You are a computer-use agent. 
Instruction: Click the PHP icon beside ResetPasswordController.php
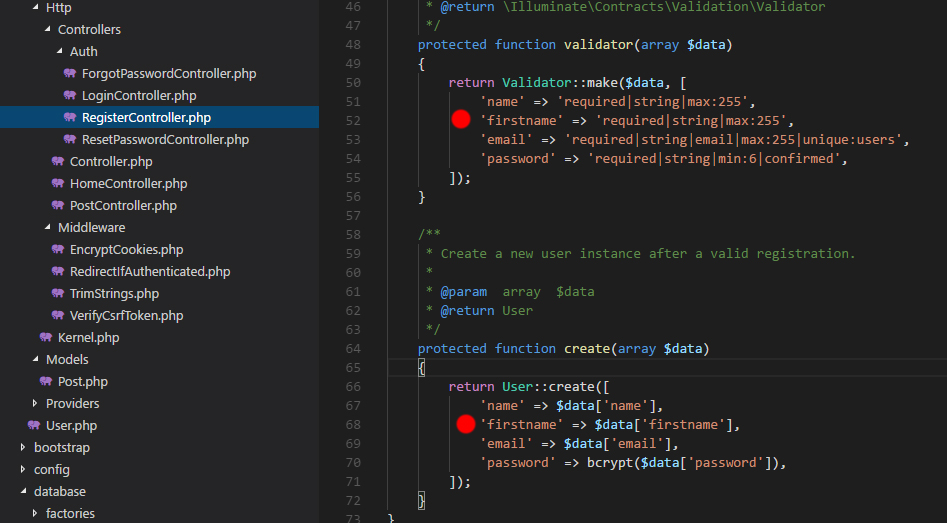coord(70,140)
